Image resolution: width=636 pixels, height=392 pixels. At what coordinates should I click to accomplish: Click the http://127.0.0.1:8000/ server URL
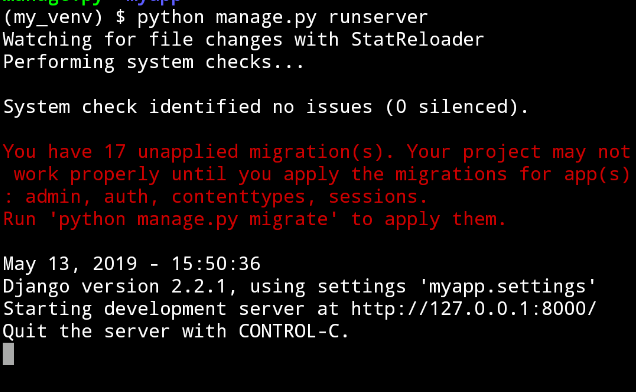pyautogui.click(x=473, y=309)
